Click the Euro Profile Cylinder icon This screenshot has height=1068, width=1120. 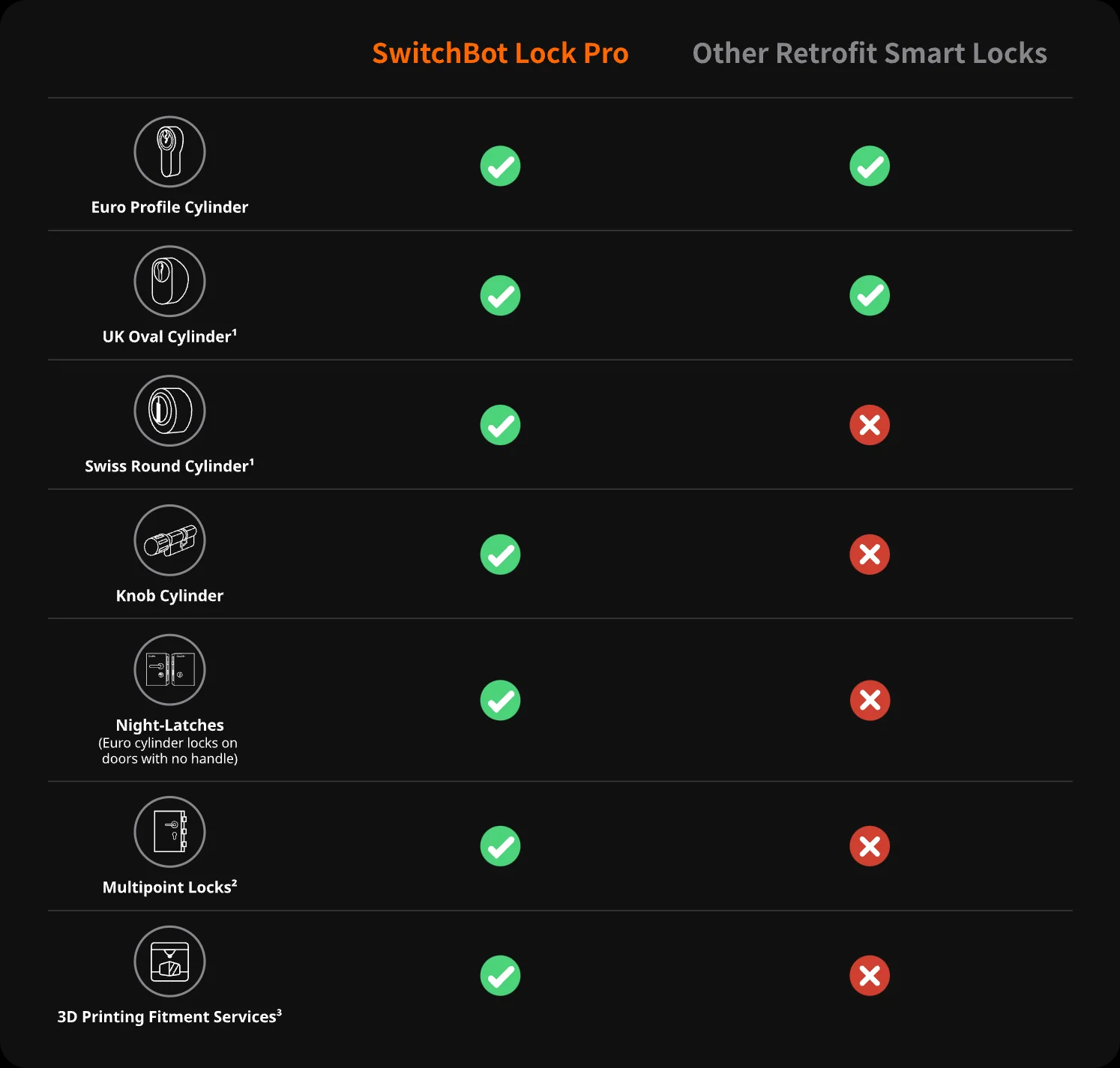pyautogui.click(x=169, y=151)
